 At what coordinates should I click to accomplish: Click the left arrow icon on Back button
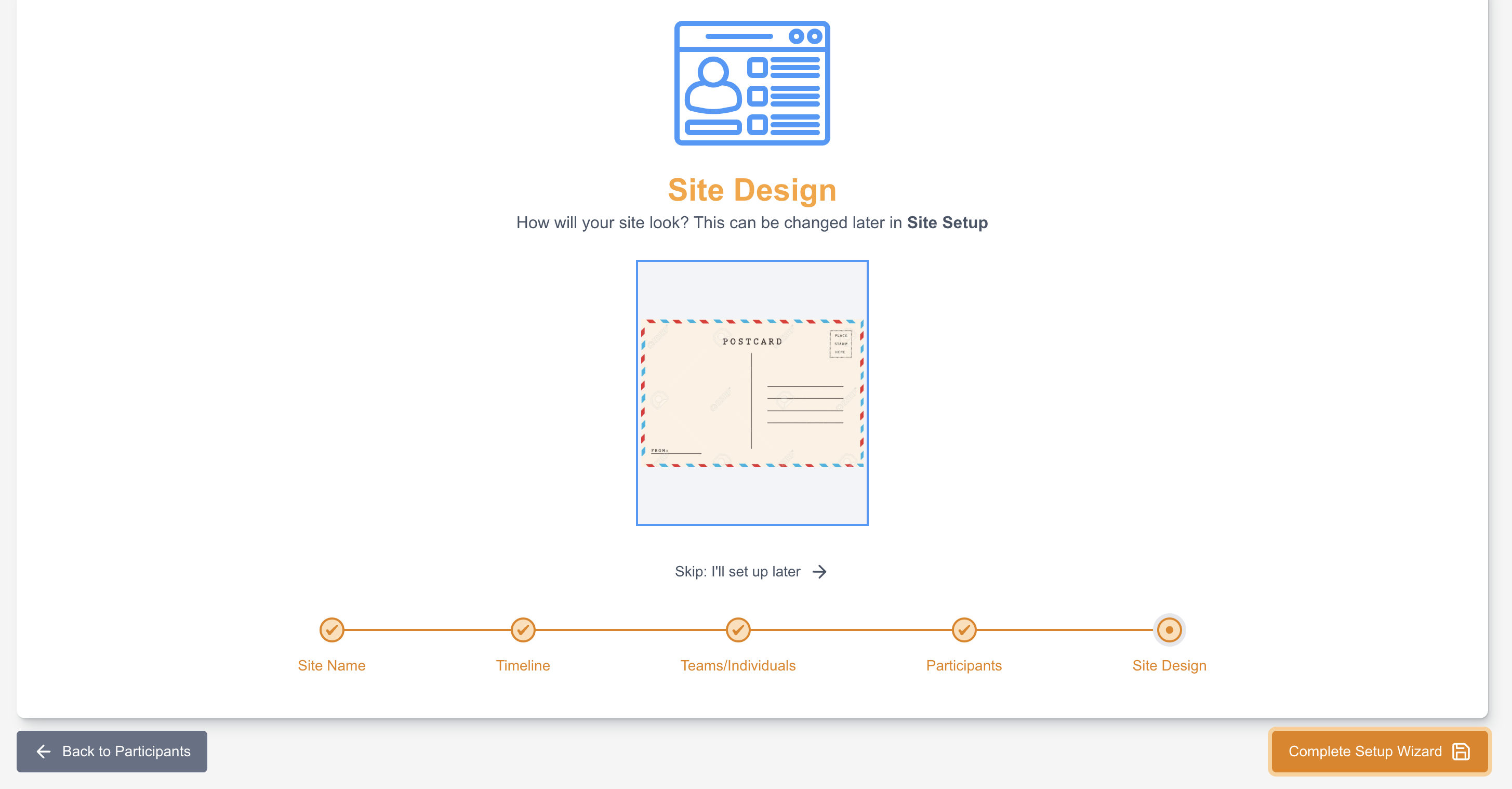click(x=44, y=752)
